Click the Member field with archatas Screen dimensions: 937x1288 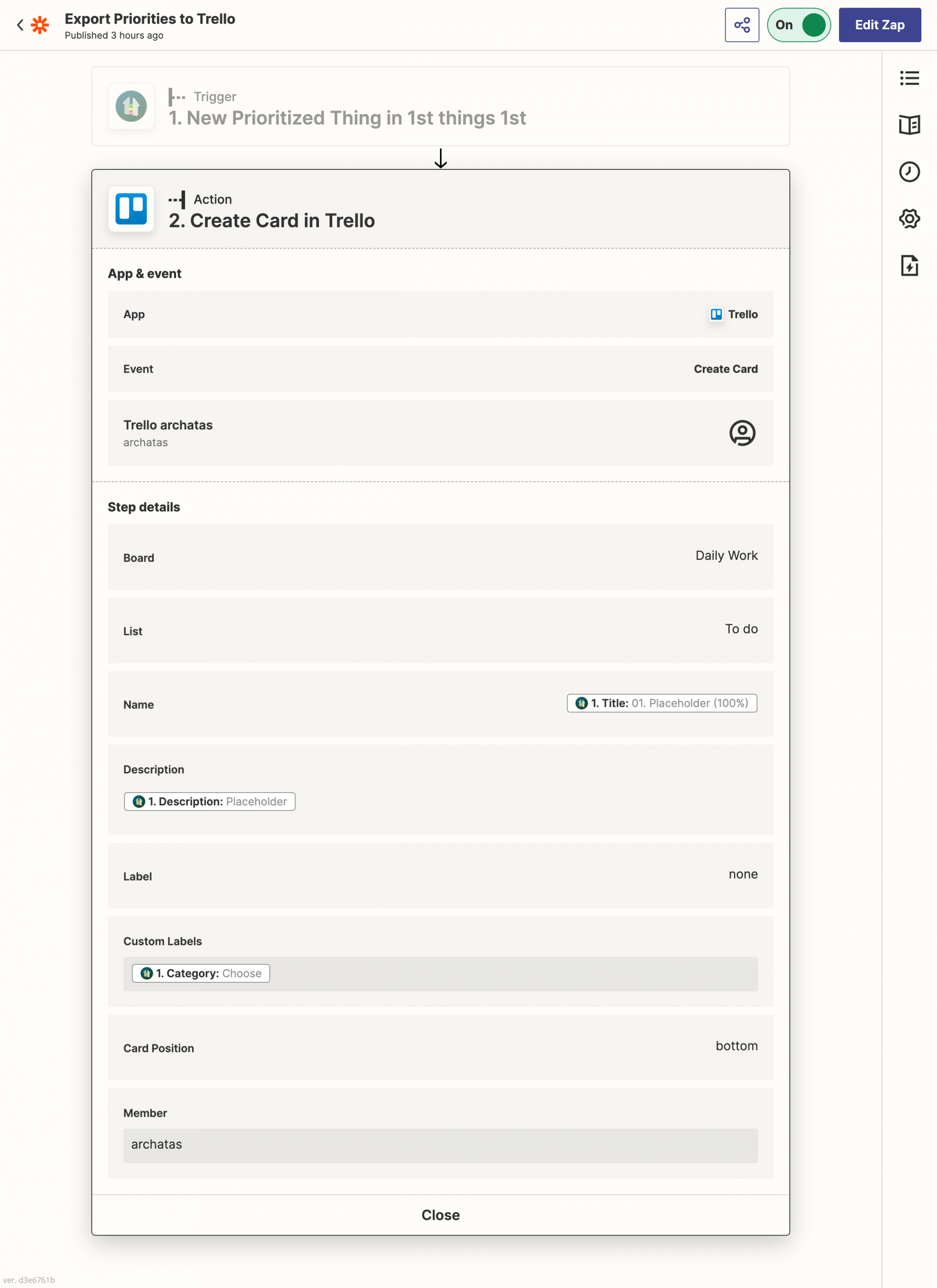(x=440, y=1145)
